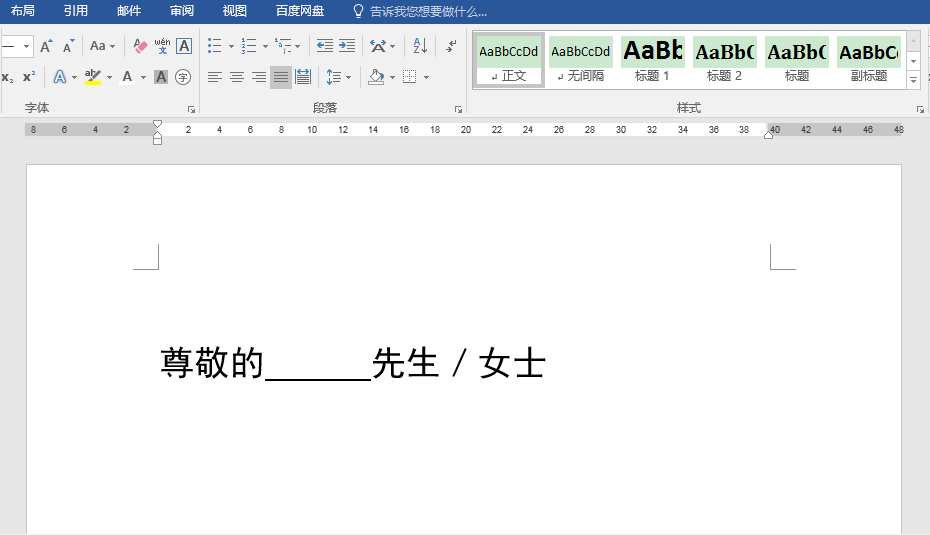This screenshot has height=535, width=930.
Task: Expand the line spacing dropdown
Action: (x=347, y=77)
